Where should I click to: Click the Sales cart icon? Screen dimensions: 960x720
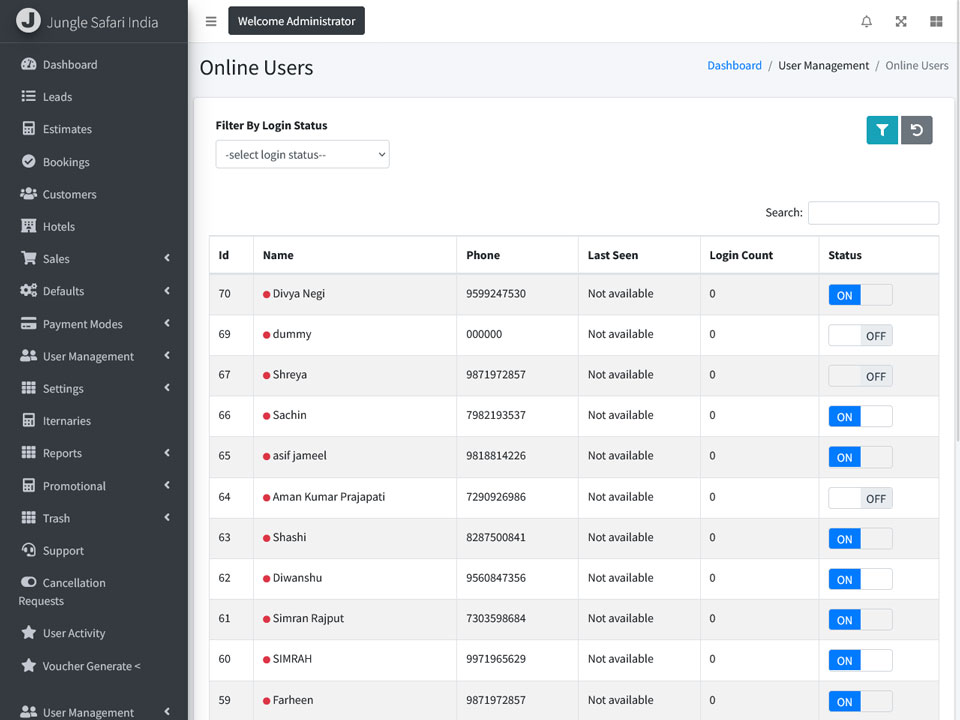click(28, 258)
